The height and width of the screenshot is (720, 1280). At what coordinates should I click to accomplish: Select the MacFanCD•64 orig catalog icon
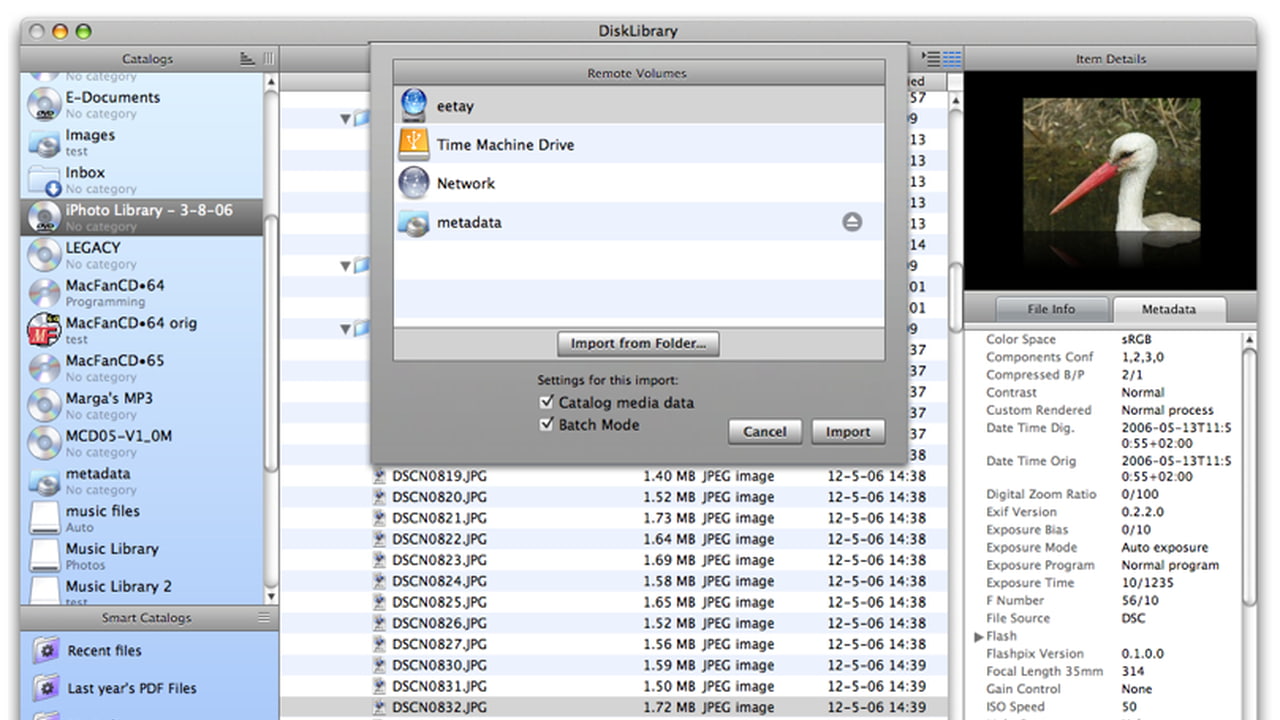[x=44, y=330]
